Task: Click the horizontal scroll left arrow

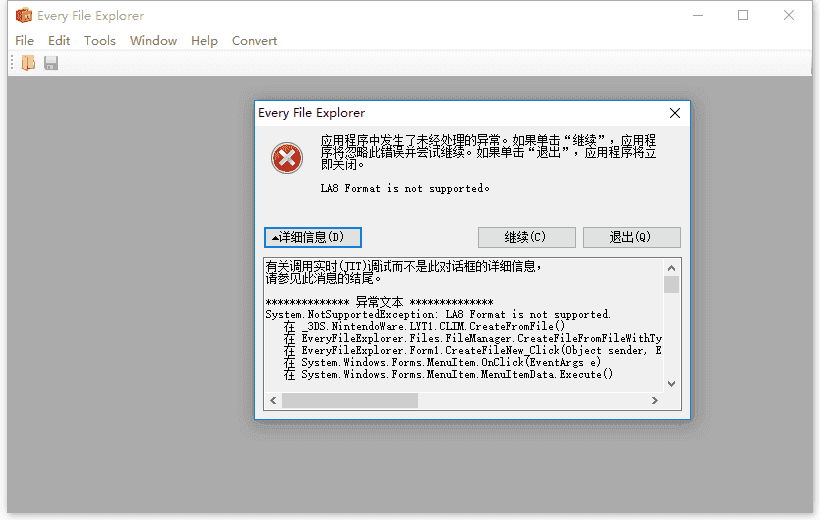Action: click(x=273, y=401)
